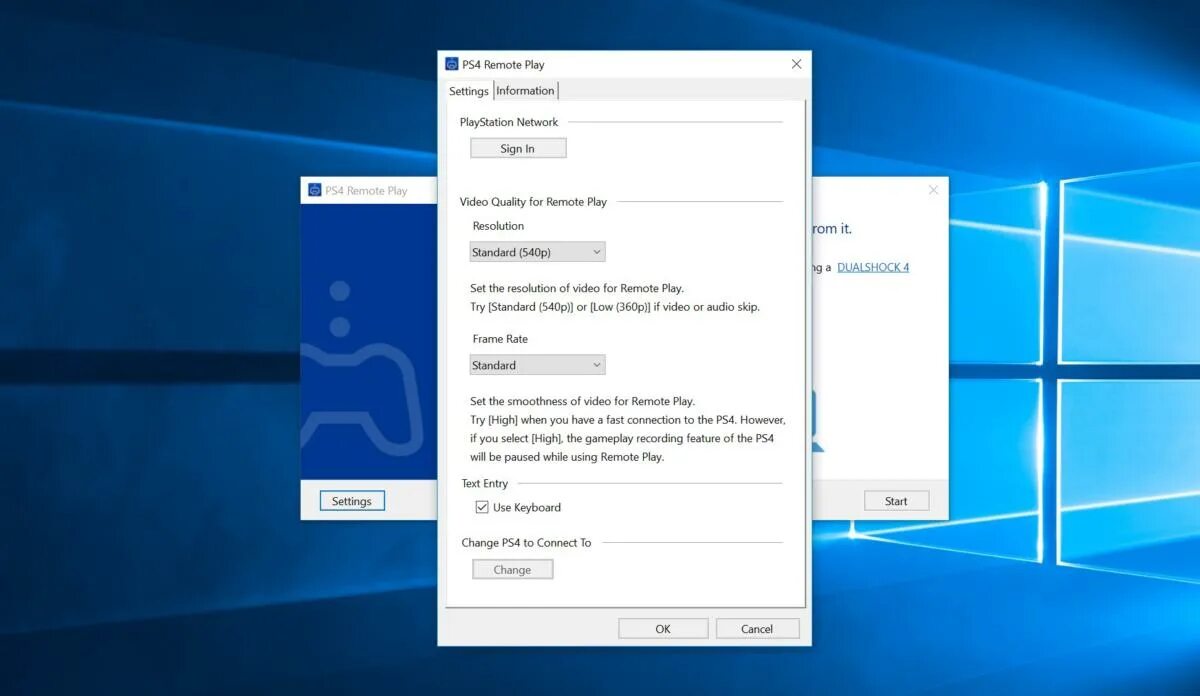The image size is (1200, 696).
Task: Click the PS4 Remote Play dialog title text
Action: [503, 64]
